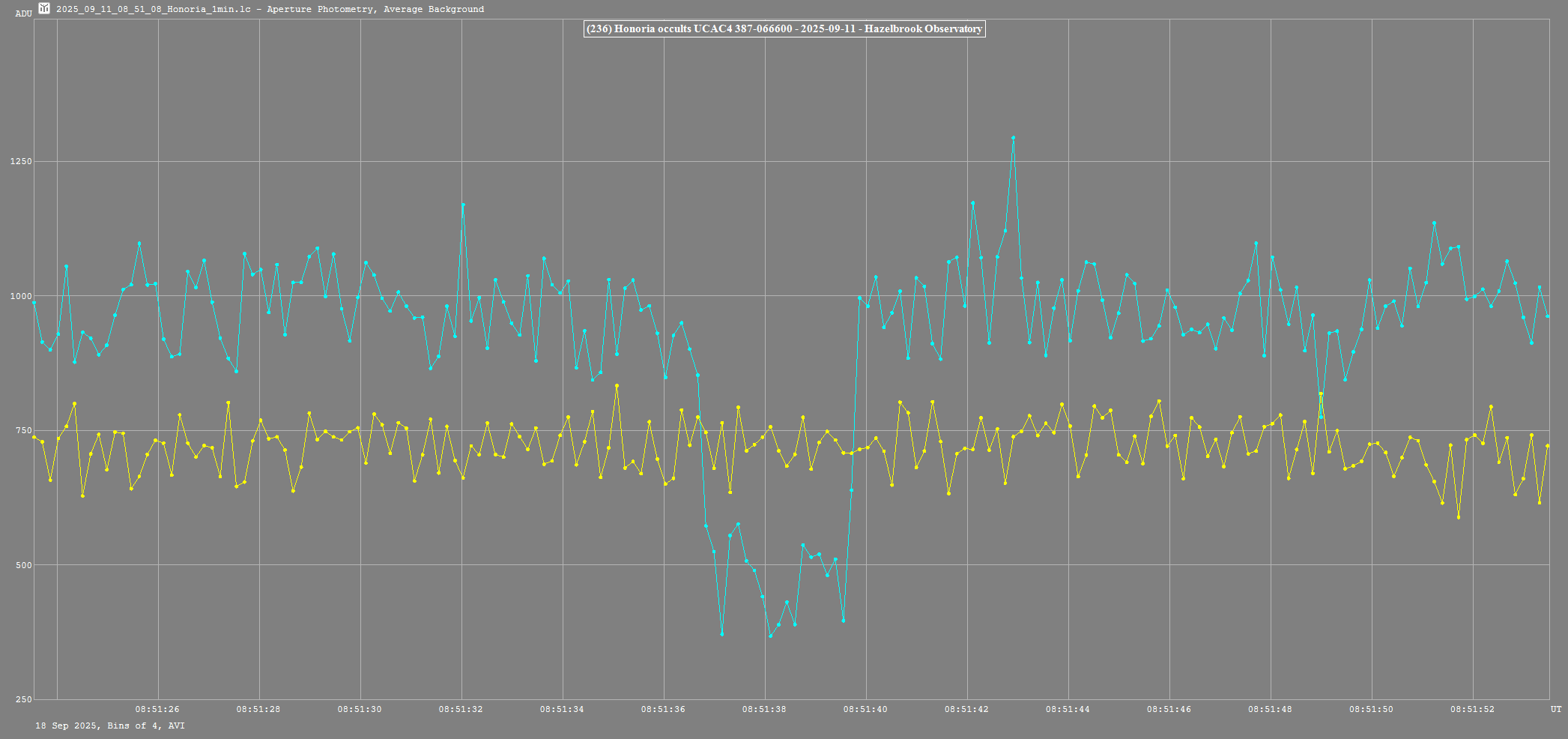
Task: Click the lowest yellow point near 08:51:52
Action: (1458, 517)
